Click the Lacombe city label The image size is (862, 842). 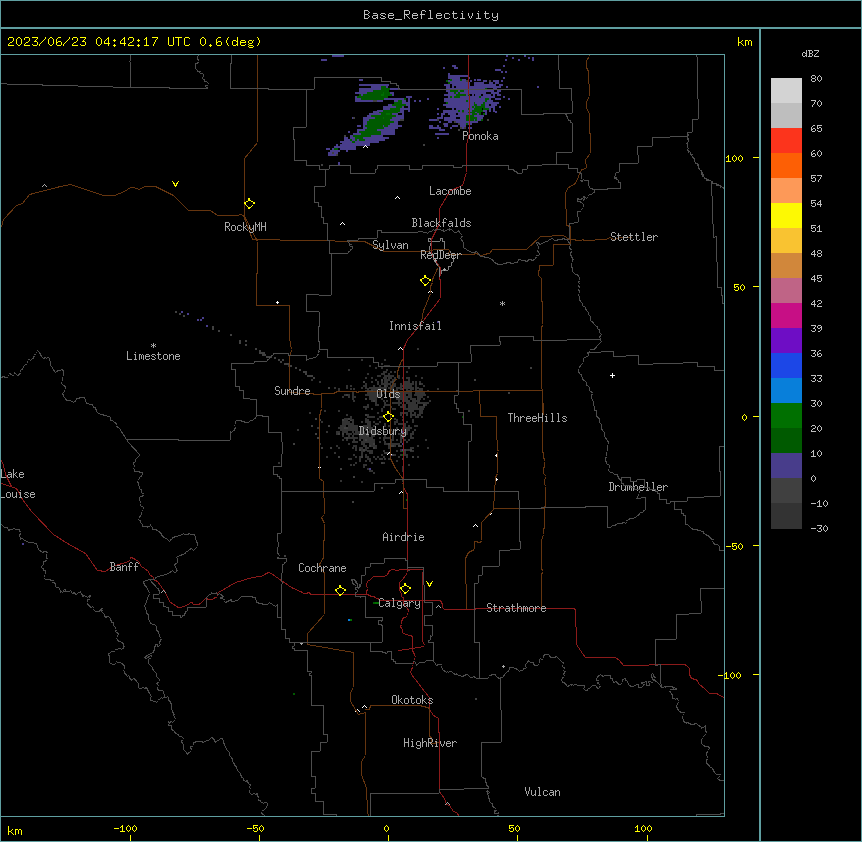point(450,191)
